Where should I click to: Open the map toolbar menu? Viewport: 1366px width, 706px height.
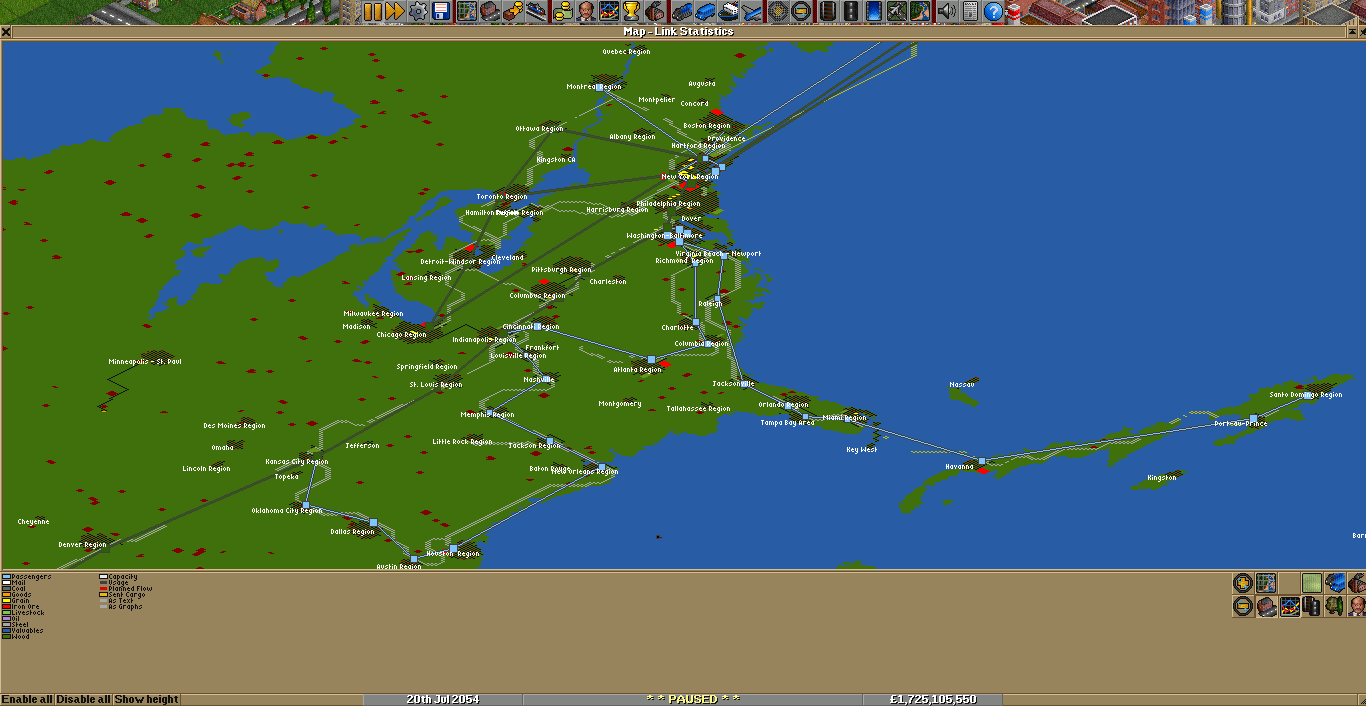coord(467,11)
